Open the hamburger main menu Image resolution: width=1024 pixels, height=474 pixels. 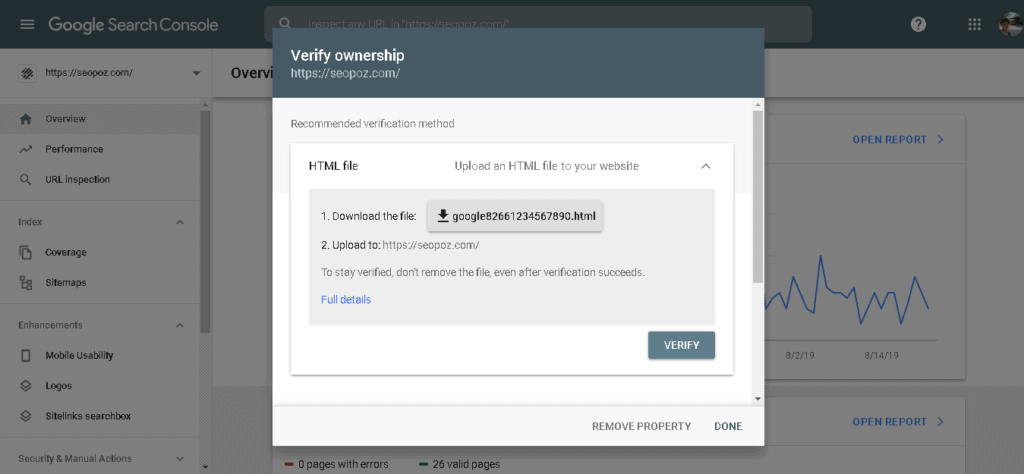click(27, 25)
